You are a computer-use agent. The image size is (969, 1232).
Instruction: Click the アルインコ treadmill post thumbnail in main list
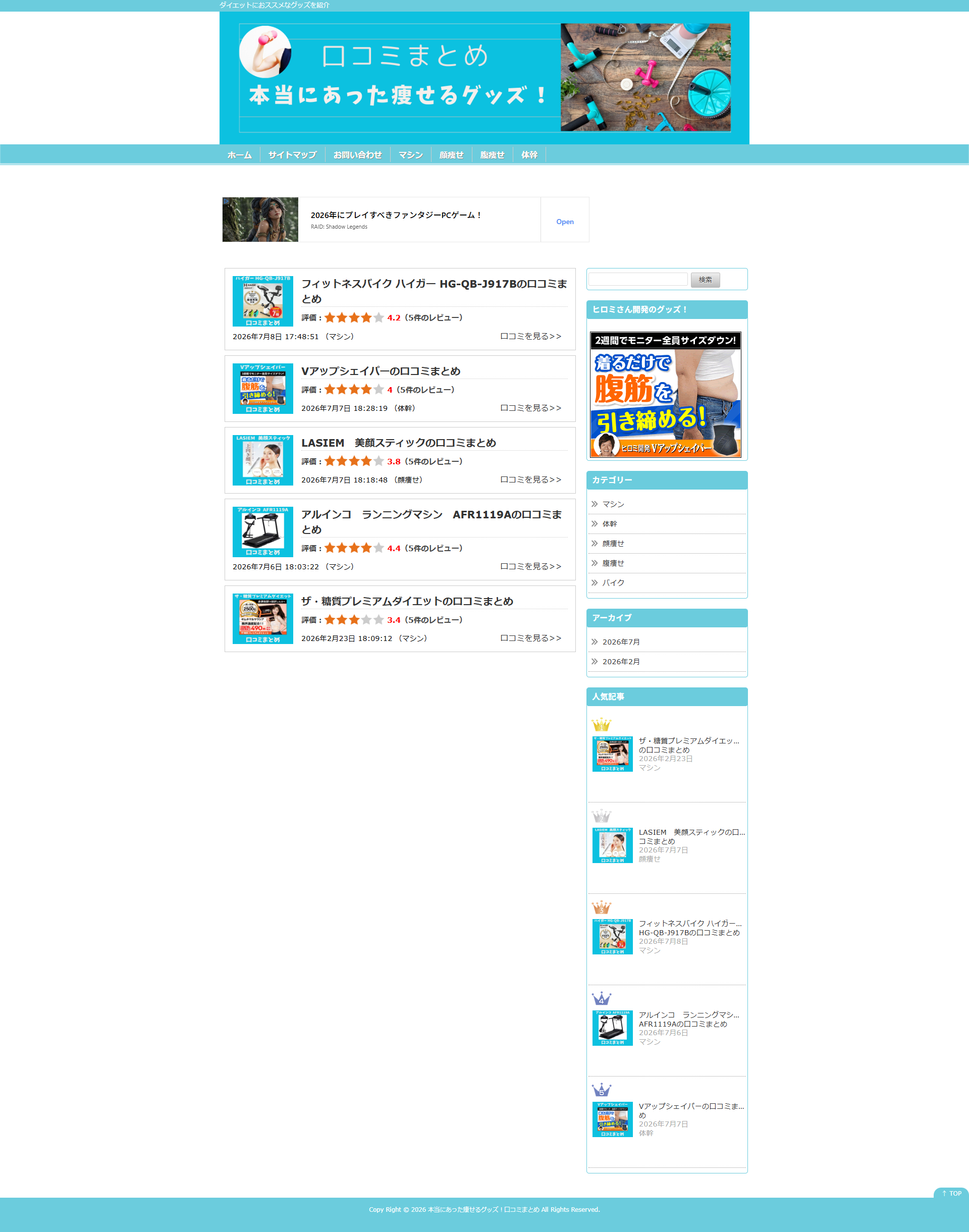point(262,531)
